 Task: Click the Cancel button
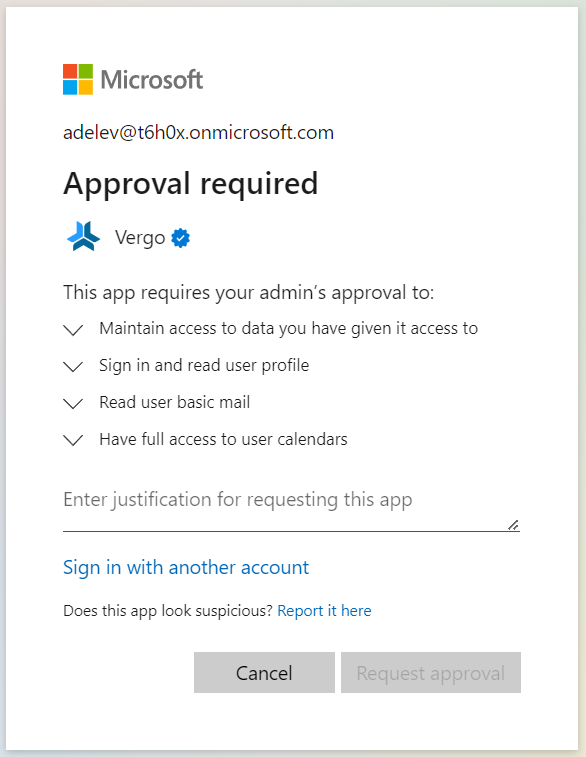[265, 673]
